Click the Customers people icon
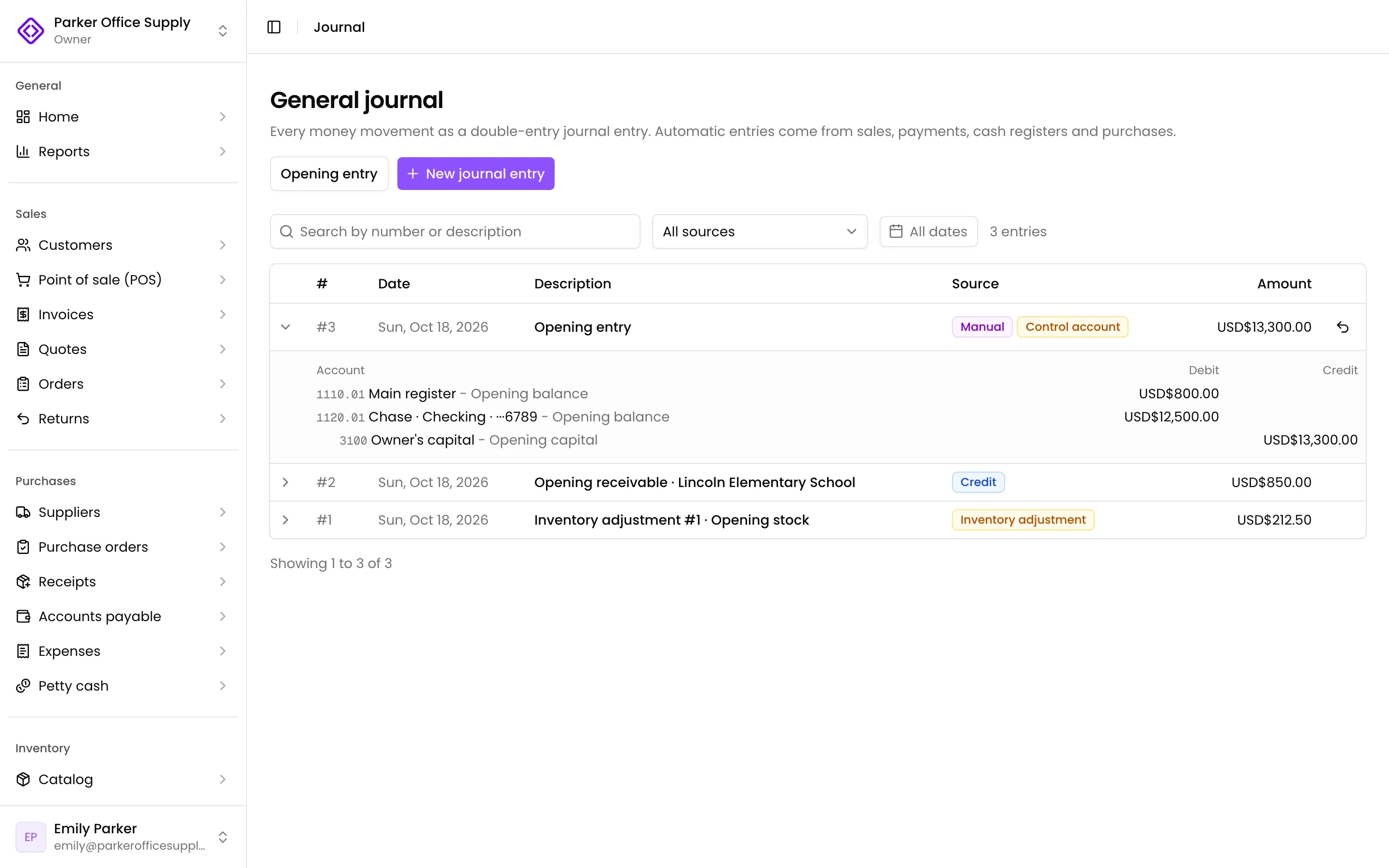 (23, 245)
